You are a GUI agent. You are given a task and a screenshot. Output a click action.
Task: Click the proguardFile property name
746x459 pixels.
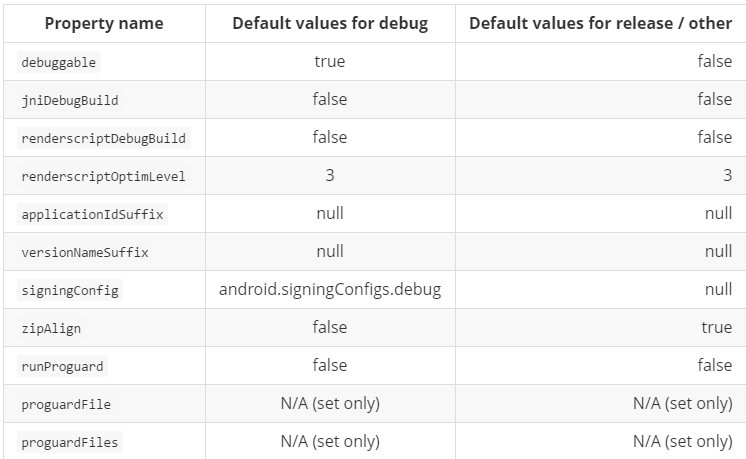(x=66, y=404)
